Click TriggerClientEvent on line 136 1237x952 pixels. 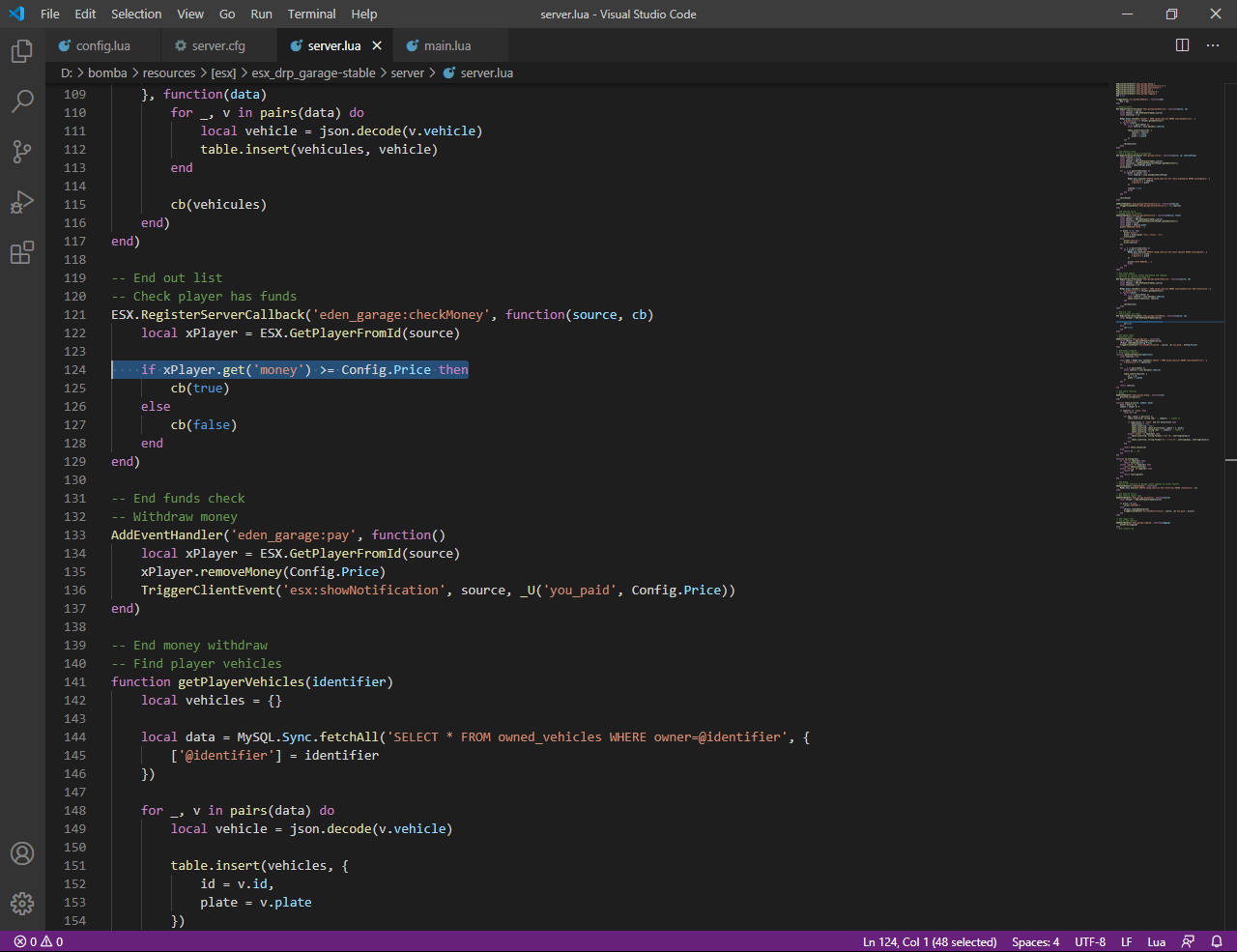tap(208, 590)
